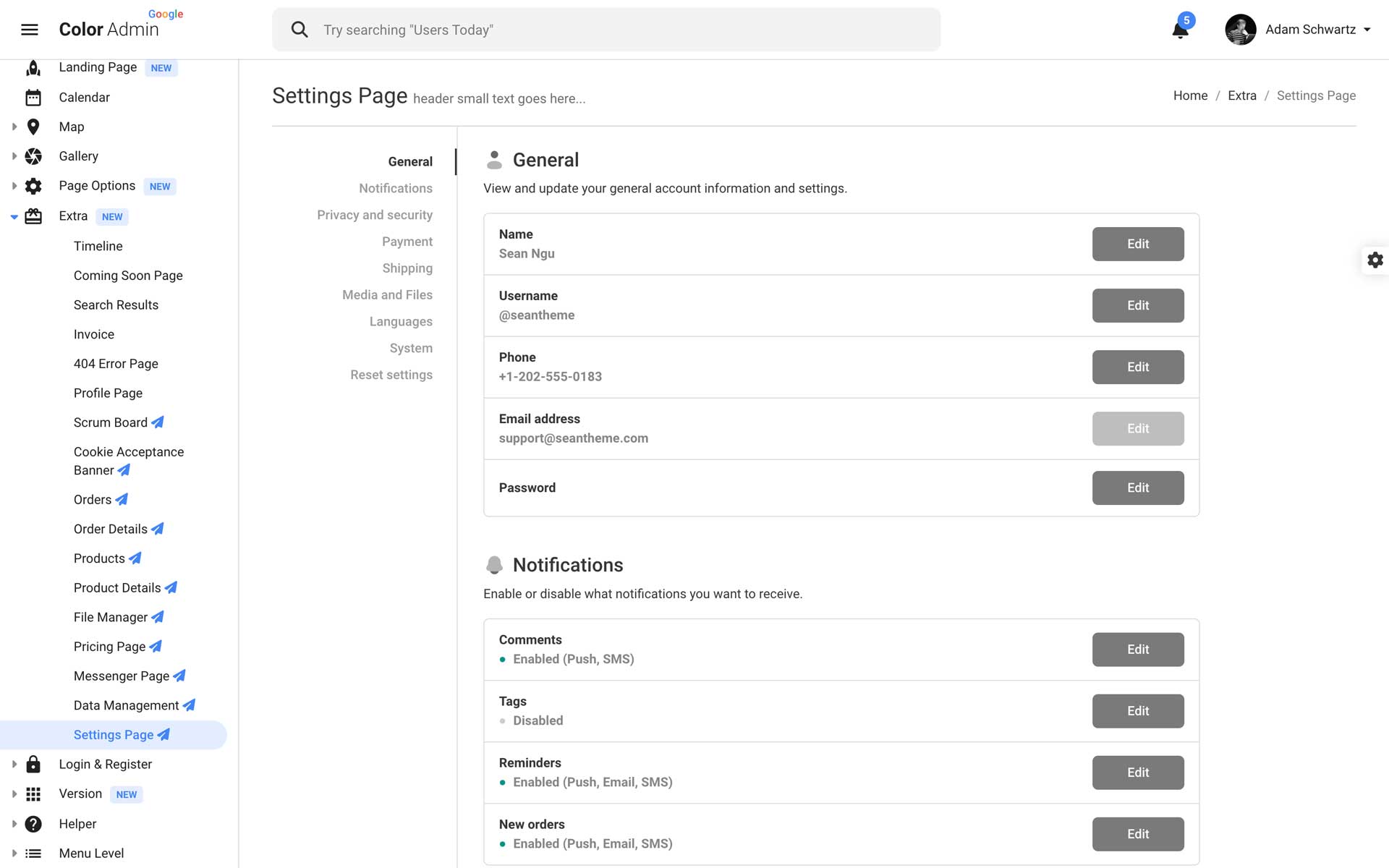Open the hamburger sidebar menu

pyautogui.click(x=30, y=30)
